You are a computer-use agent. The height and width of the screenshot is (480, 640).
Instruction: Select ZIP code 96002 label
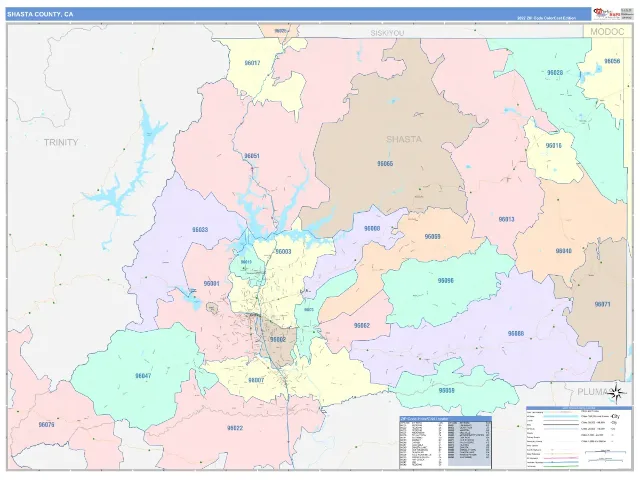coord(278,340)
